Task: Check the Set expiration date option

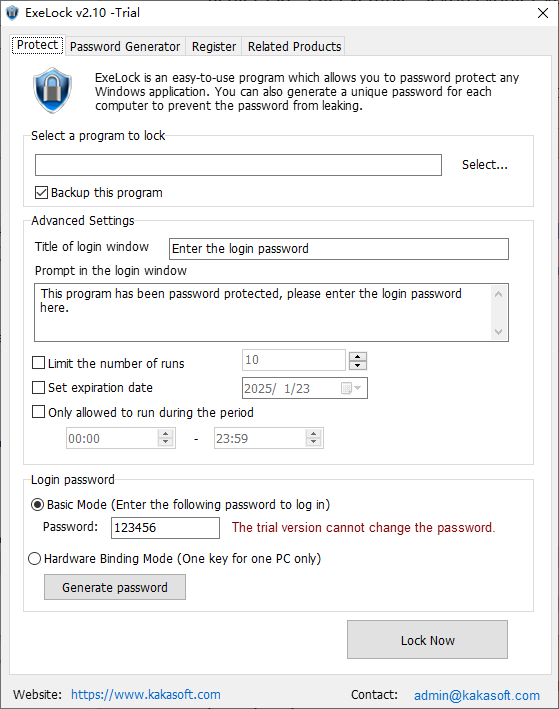Action: click(x=38, y=388)
